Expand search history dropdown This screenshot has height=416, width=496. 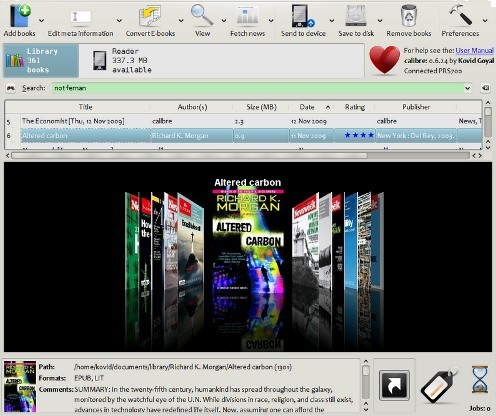467,88
